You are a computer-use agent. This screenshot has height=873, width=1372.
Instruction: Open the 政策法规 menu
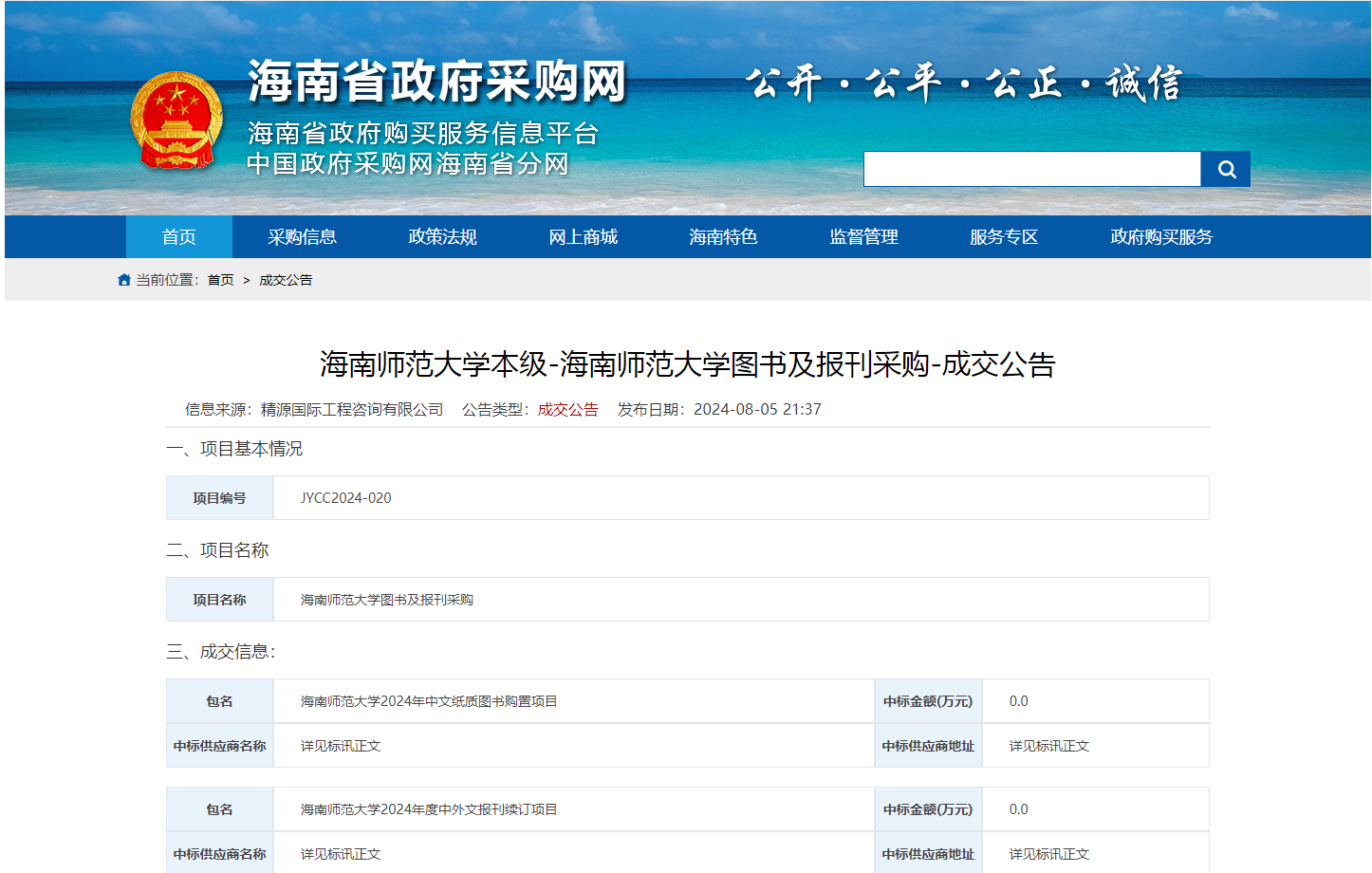coord(443,237)
